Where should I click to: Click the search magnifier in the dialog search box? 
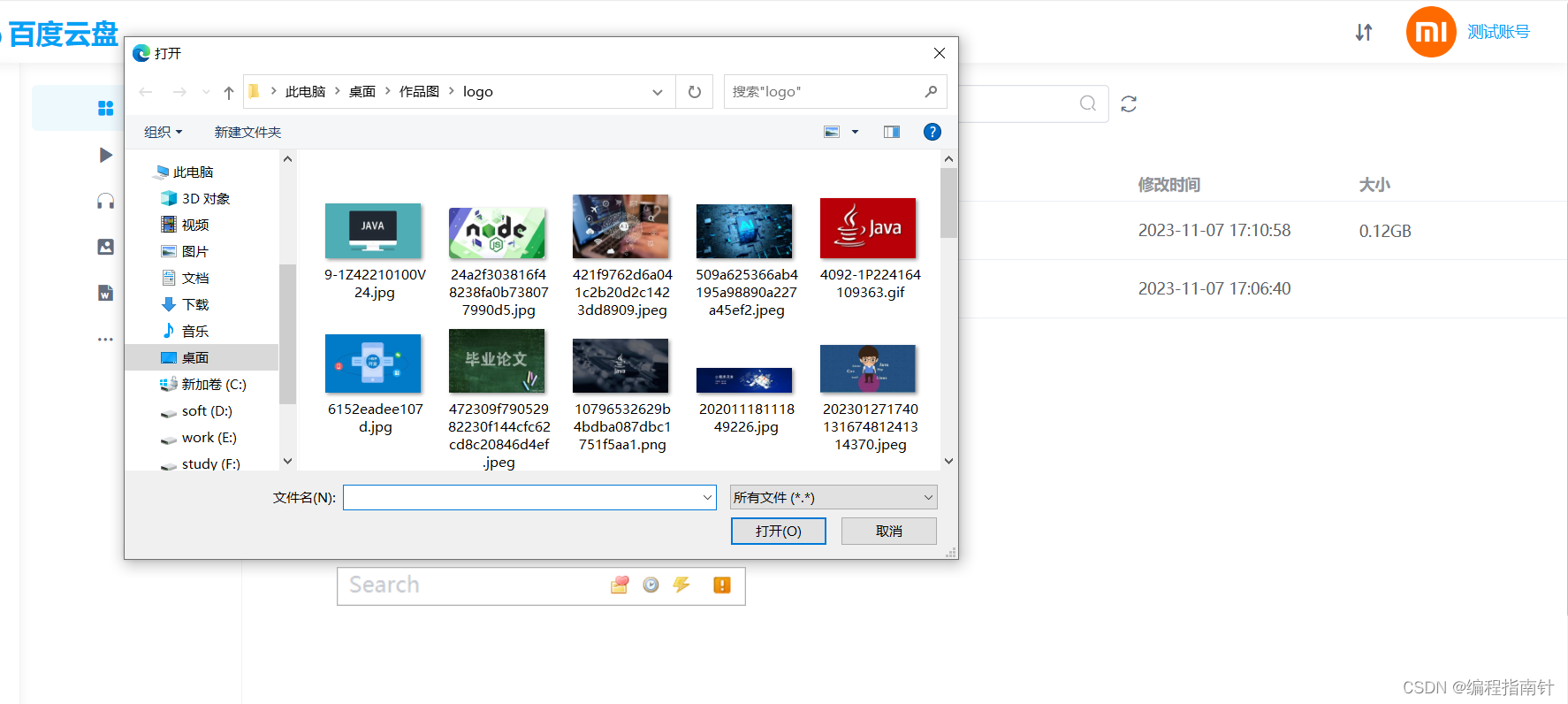[x=931, y=91]
